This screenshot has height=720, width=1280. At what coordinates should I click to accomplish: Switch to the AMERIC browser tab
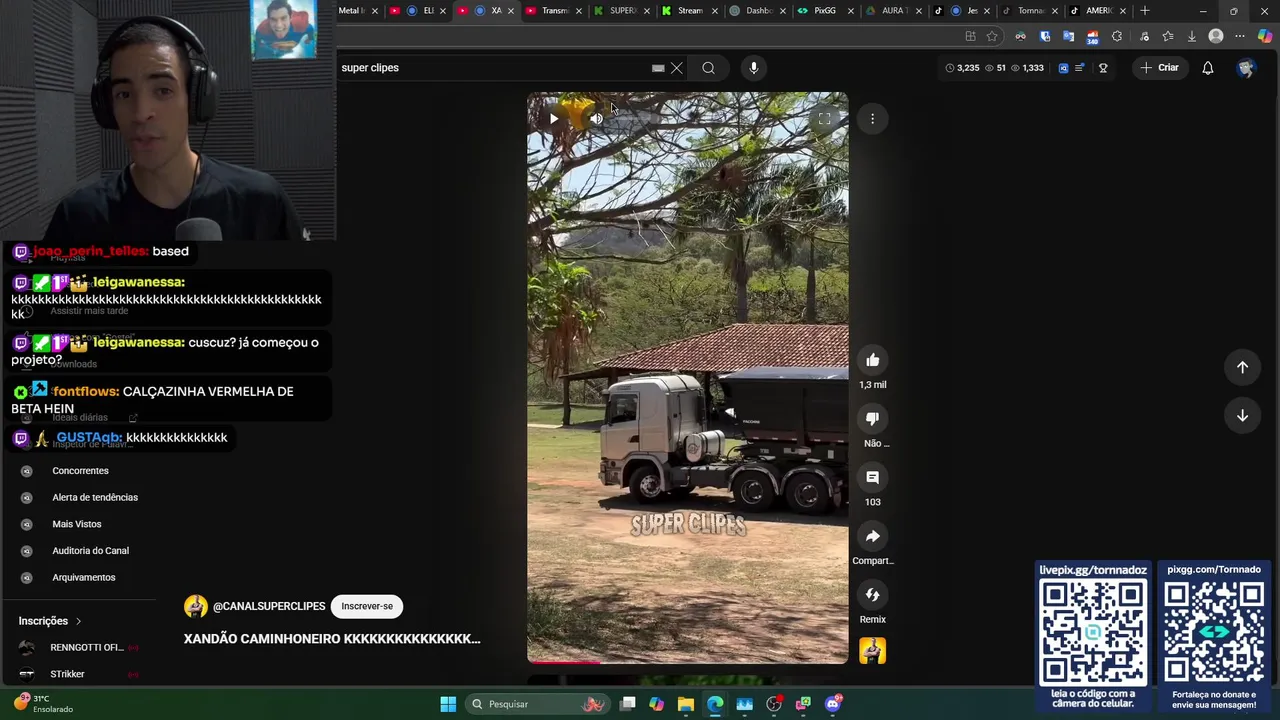tap(1097, 11)
